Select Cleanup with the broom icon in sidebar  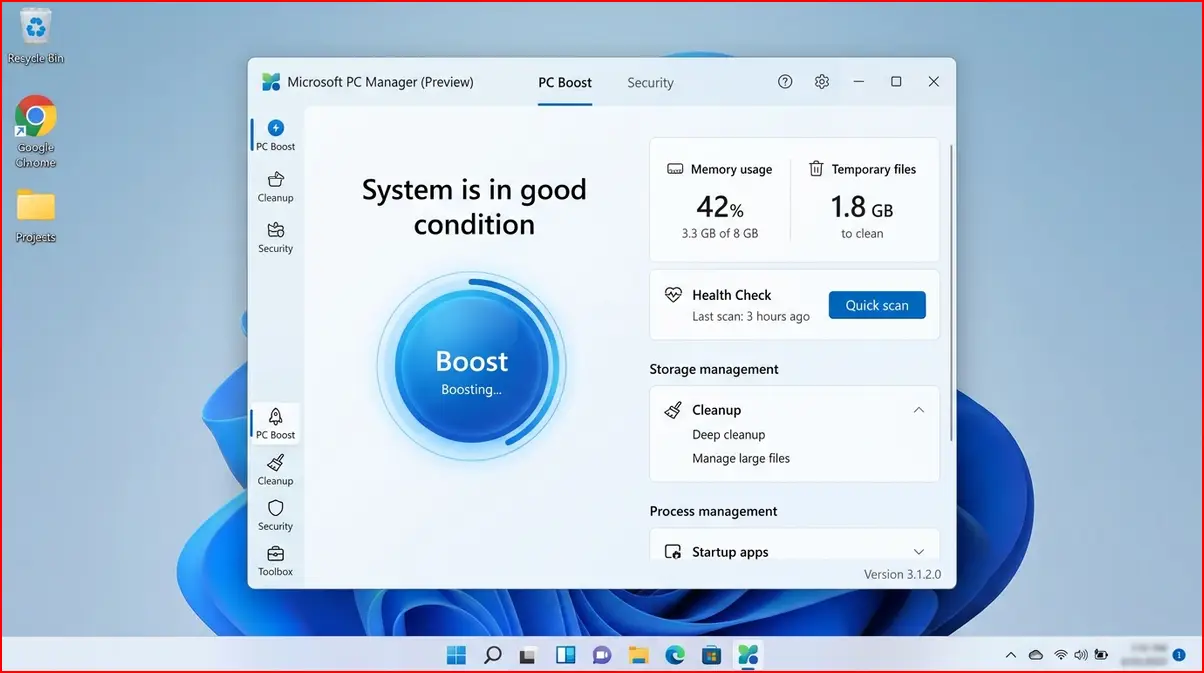276,469
